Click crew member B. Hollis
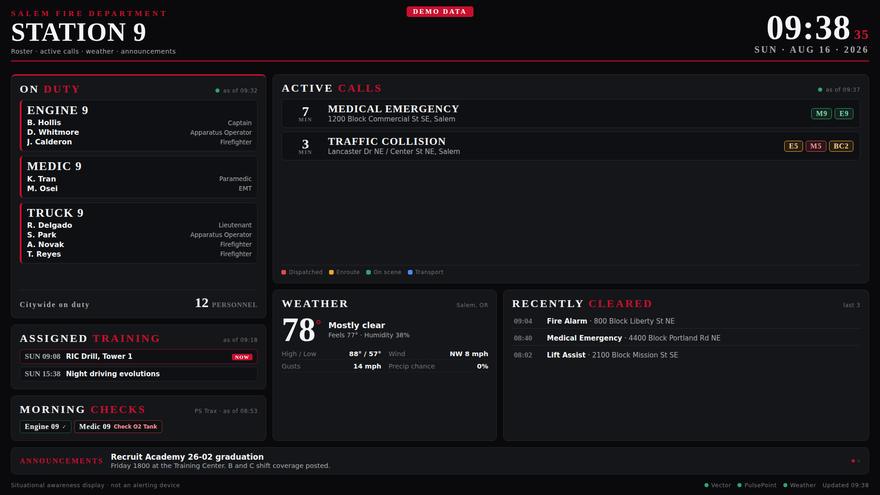The width and height of the screenshot is (880, 495). tap(44, 122)
